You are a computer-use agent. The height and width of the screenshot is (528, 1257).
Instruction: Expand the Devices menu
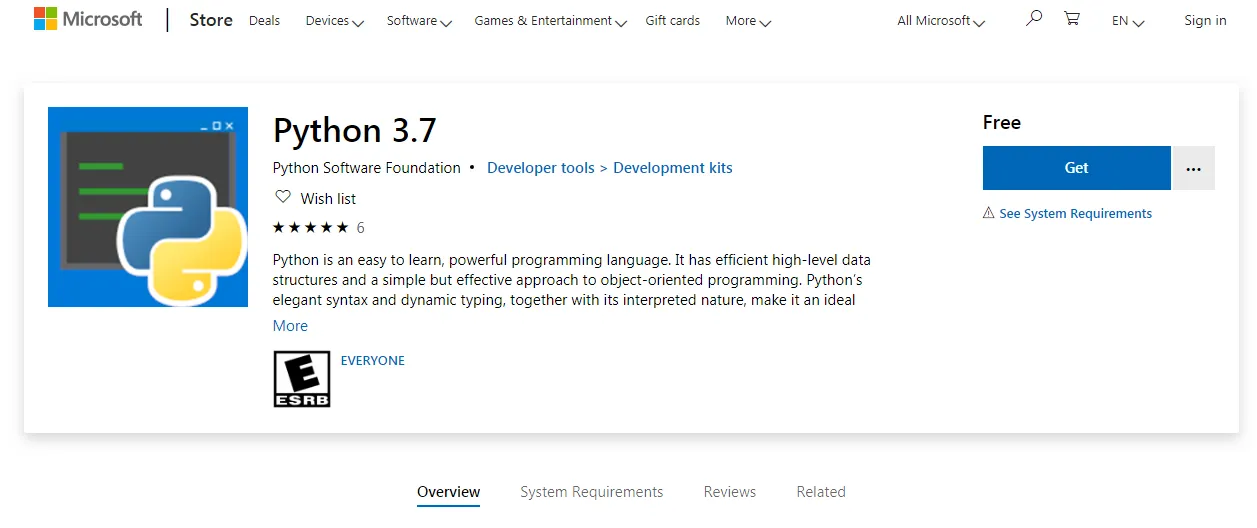click(335, 20)
